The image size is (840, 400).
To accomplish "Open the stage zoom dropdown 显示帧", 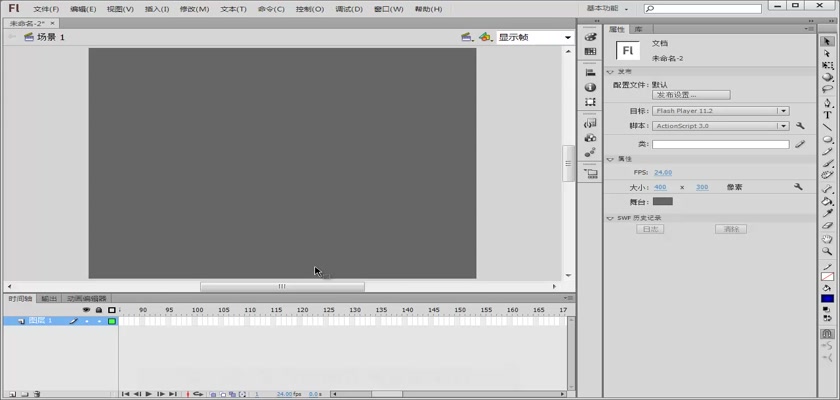I will click(535, 37).
